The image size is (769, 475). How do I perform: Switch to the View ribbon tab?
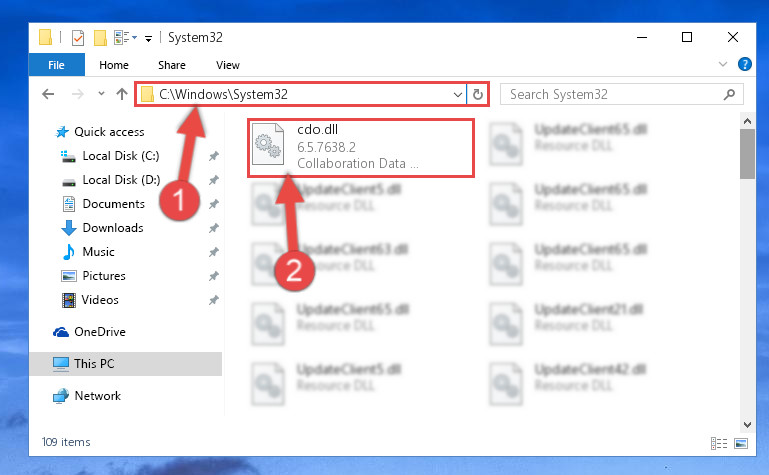[x=228, y=65]
